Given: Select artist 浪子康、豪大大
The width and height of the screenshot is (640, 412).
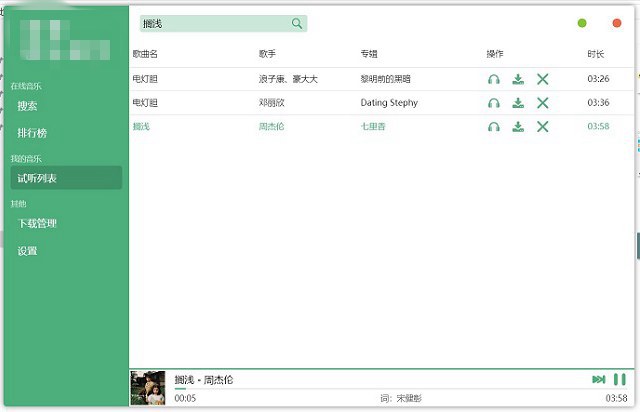Looking at the screenshot, I should click(x=288, y=79).
